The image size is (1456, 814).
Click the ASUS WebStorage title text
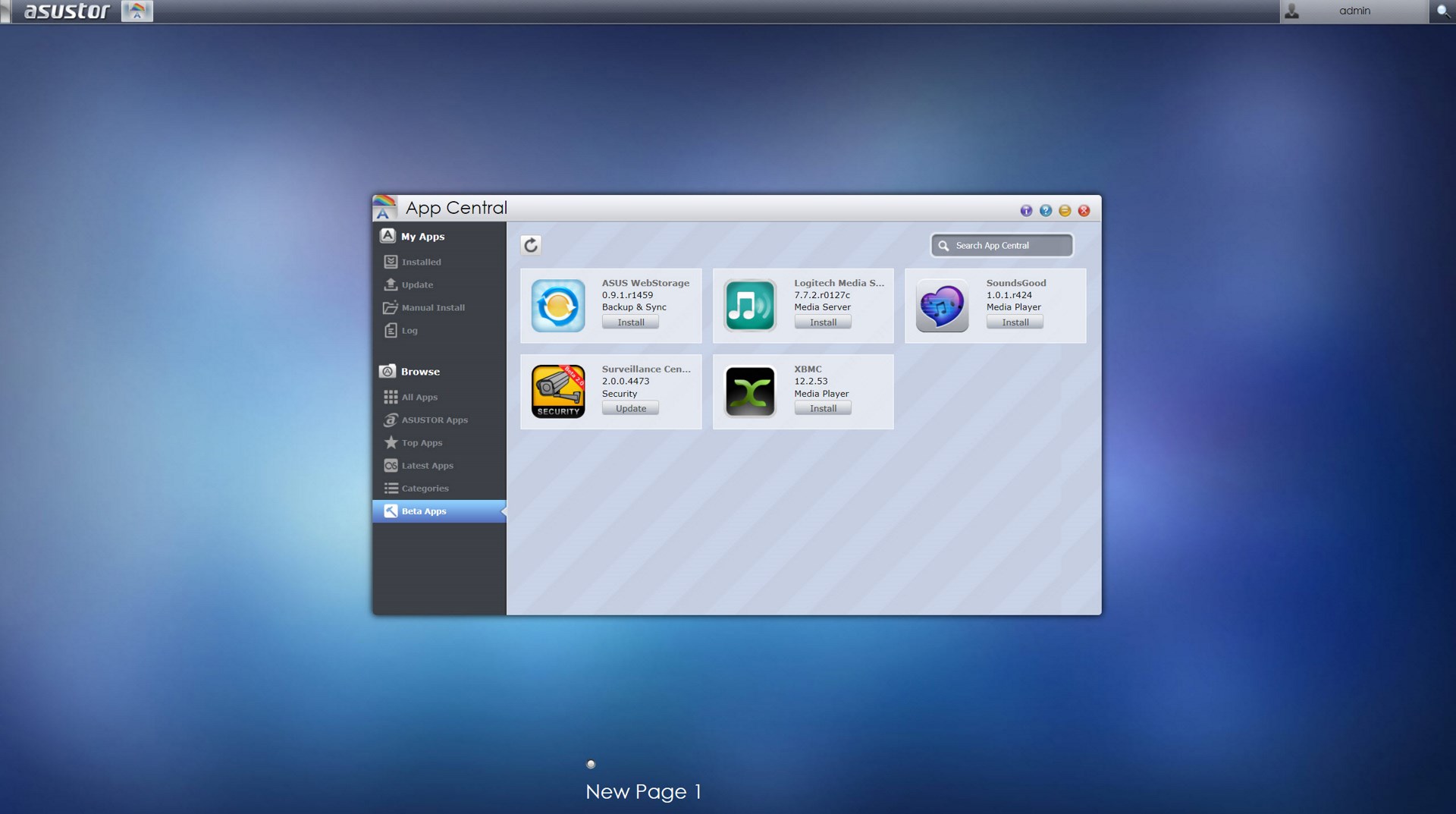pos(645,283)
